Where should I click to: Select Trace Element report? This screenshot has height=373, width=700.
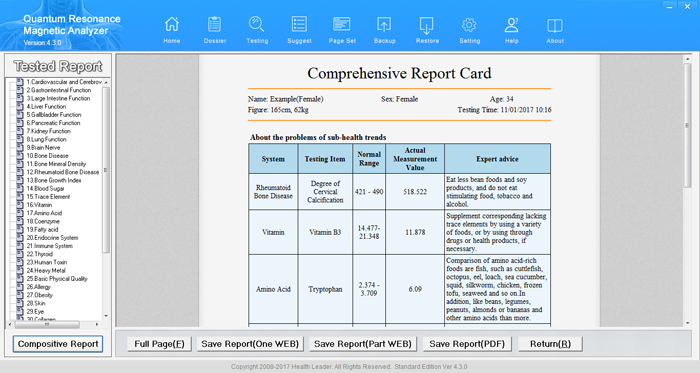pos(48,196)
